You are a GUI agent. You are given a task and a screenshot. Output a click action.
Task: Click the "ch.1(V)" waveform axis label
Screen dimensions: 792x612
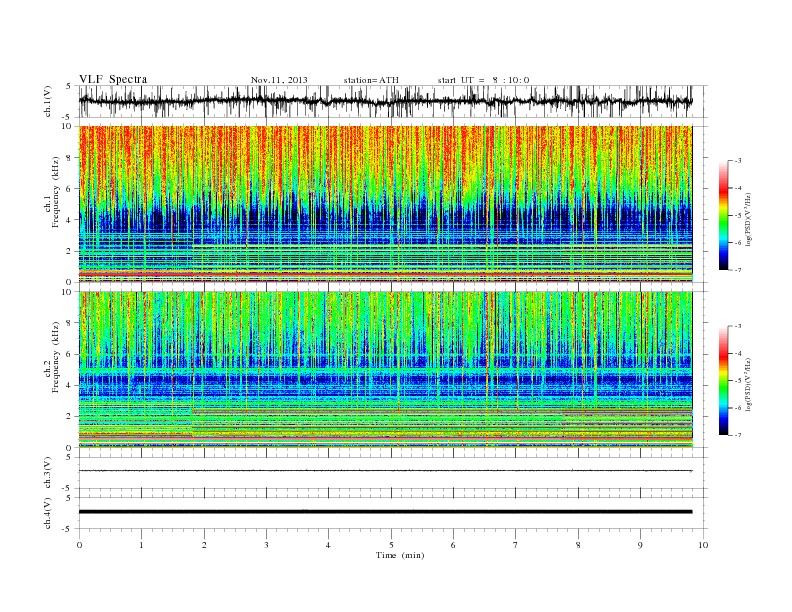[48, 101]
